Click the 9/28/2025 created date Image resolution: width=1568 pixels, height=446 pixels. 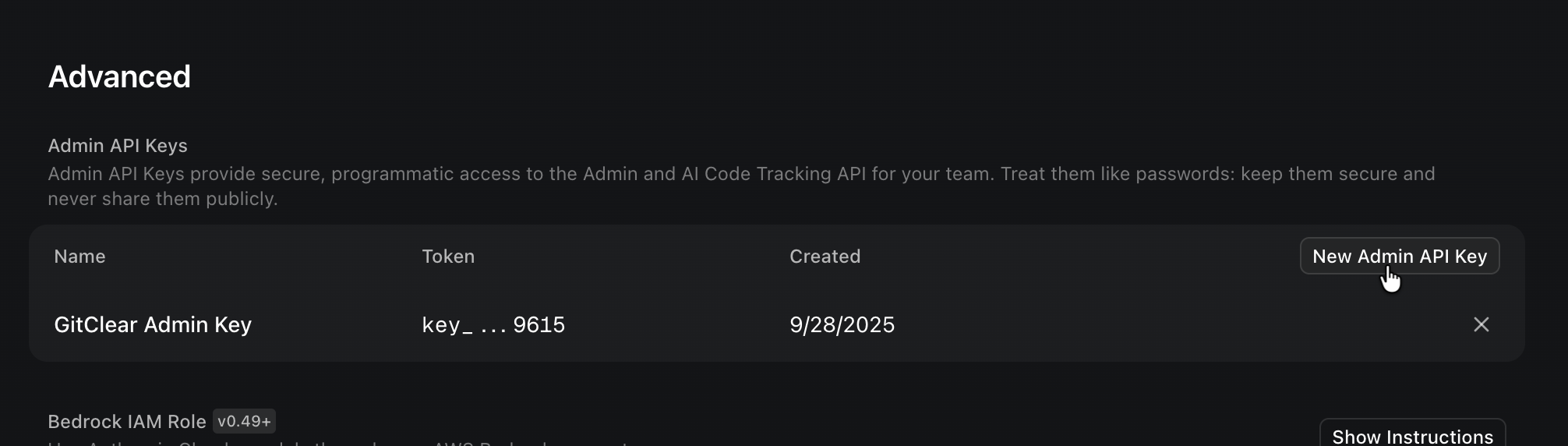coord(842,324)
